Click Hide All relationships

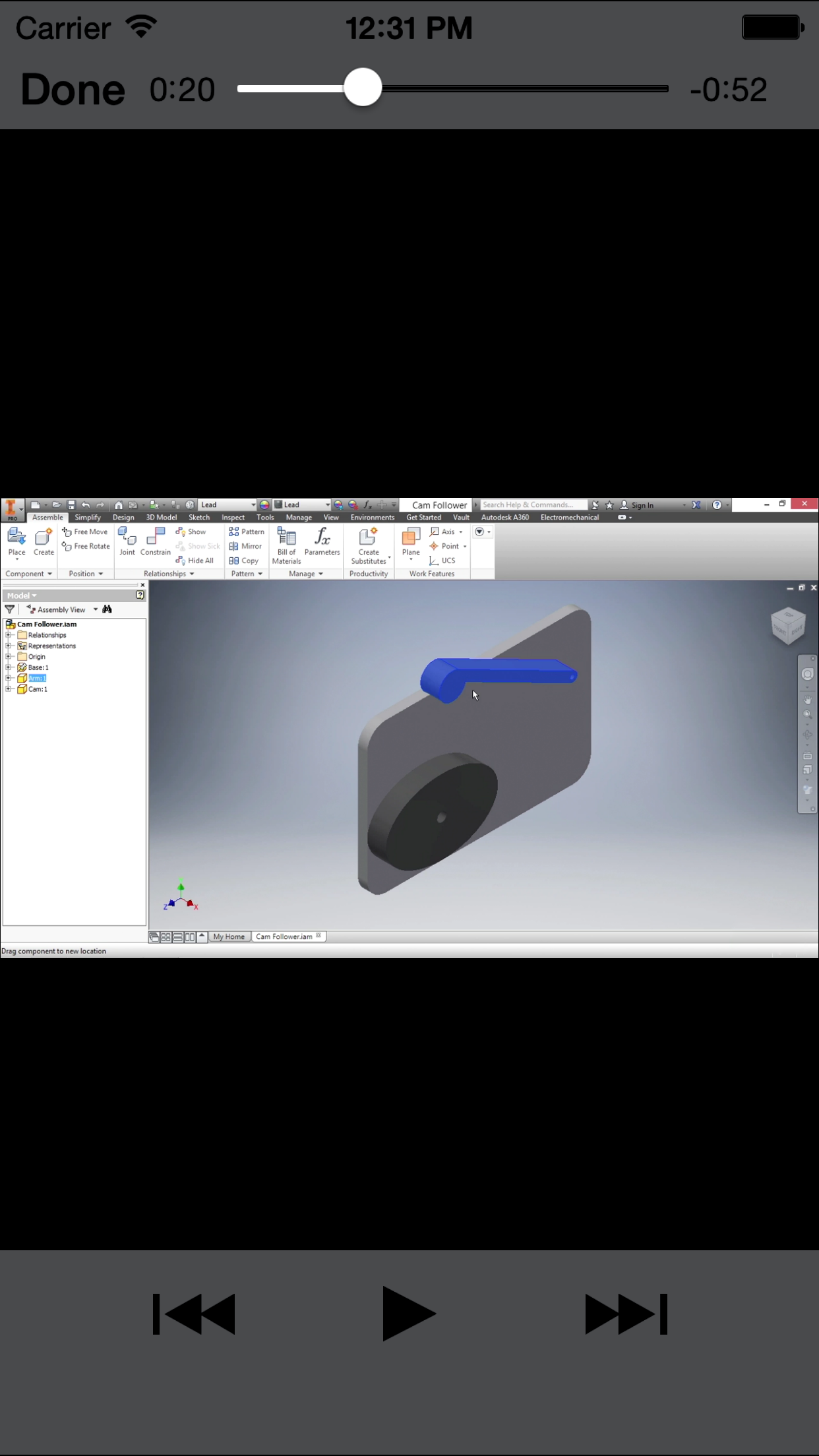tap(195, 561)
